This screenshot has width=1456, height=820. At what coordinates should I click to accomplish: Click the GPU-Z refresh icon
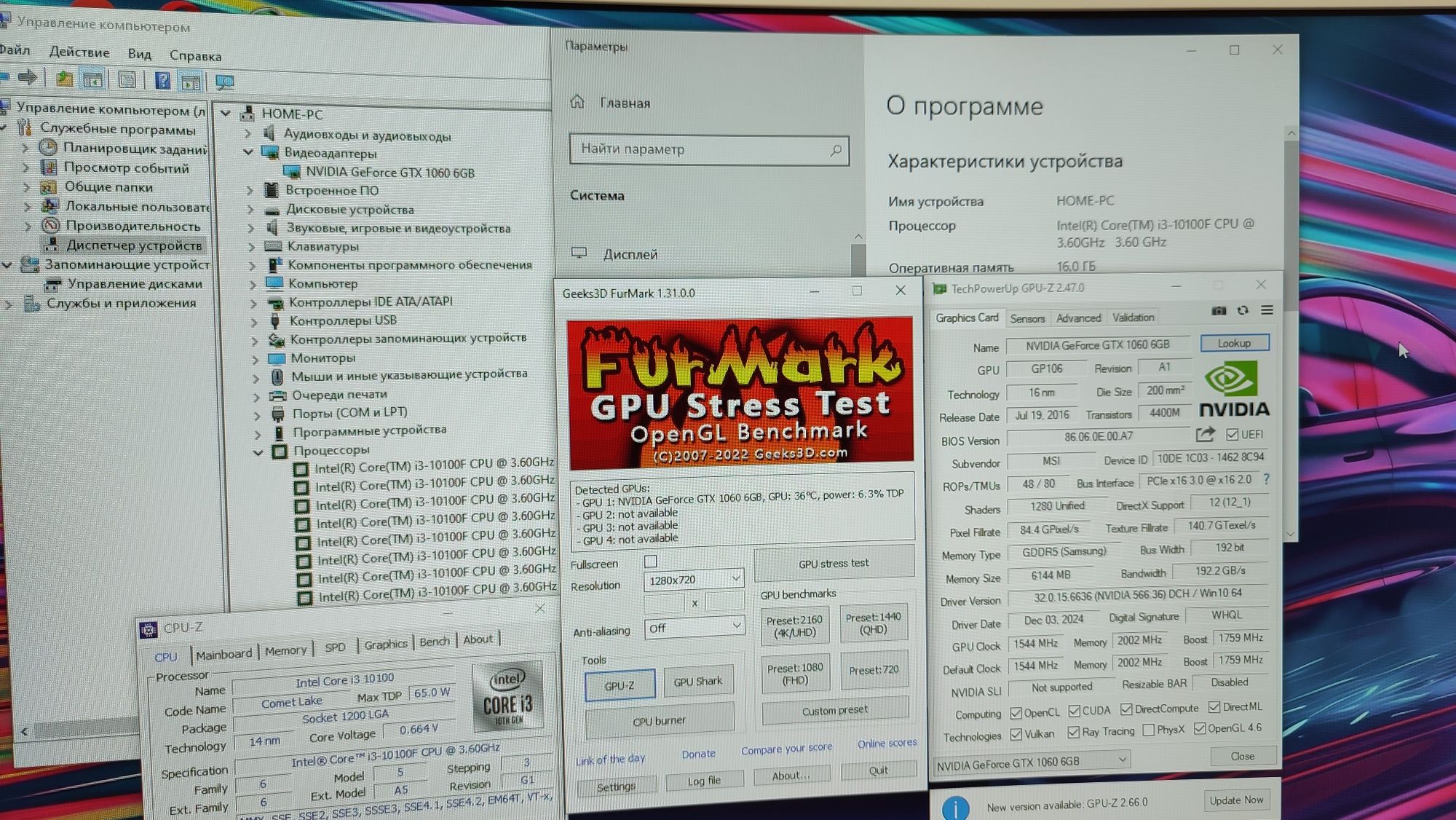click(1243, 310)
